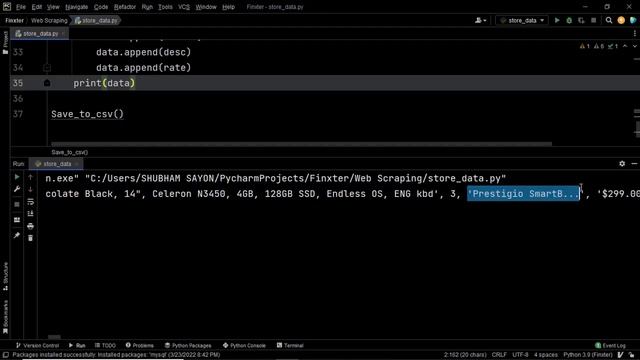Open the TODO tool window
This screenshot has height=360, width=640.
click(x=105, y=345)
